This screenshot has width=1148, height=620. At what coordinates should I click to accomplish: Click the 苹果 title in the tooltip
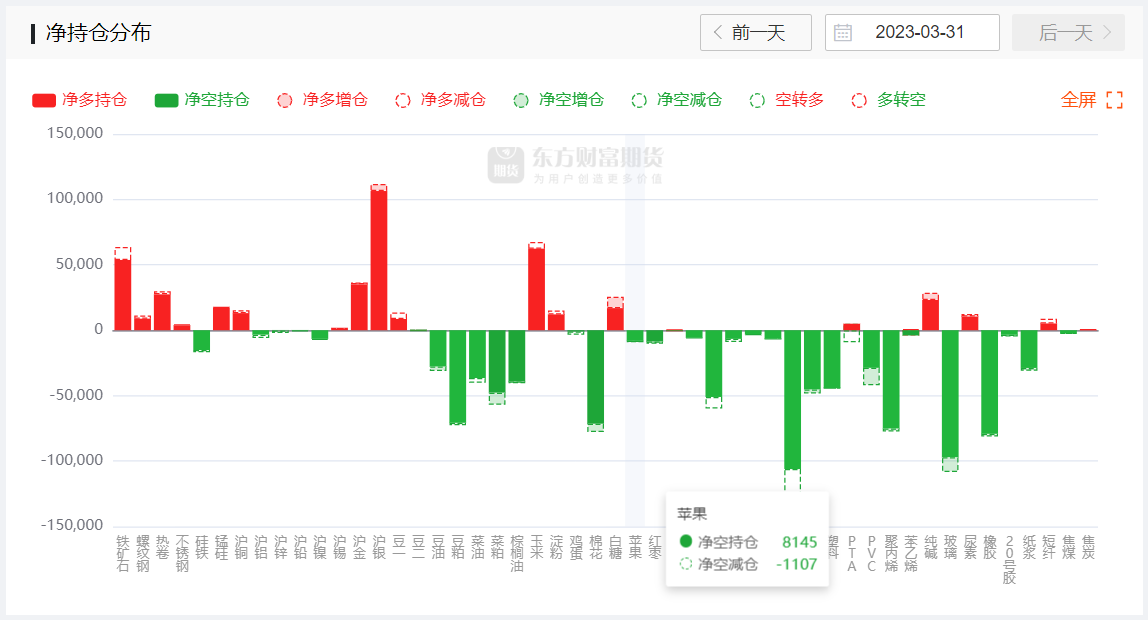coord(692,514)
